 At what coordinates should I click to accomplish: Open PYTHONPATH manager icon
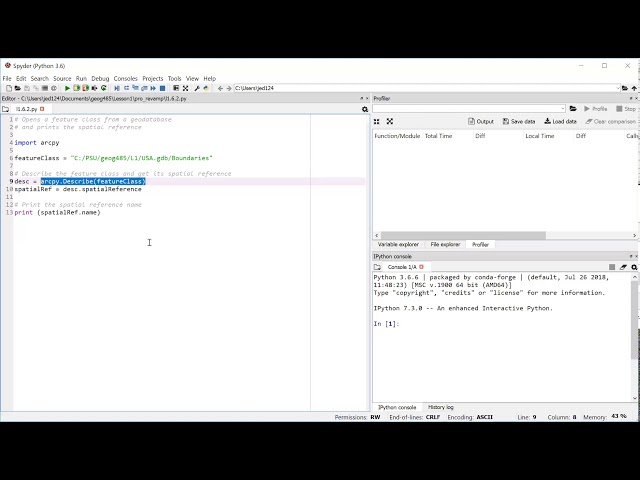coord(206,88)
